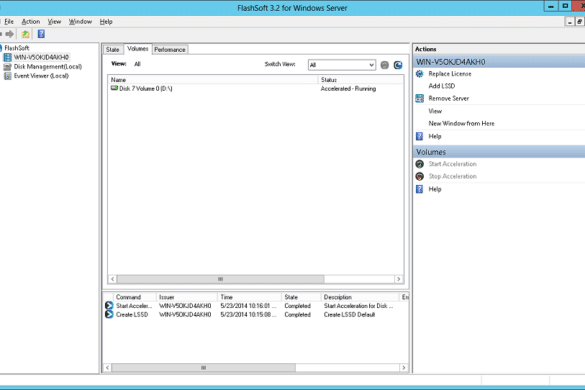
Task: Open Disk Management(Local) in the tree
Action: pyautogui.click(x=48, y=66)
